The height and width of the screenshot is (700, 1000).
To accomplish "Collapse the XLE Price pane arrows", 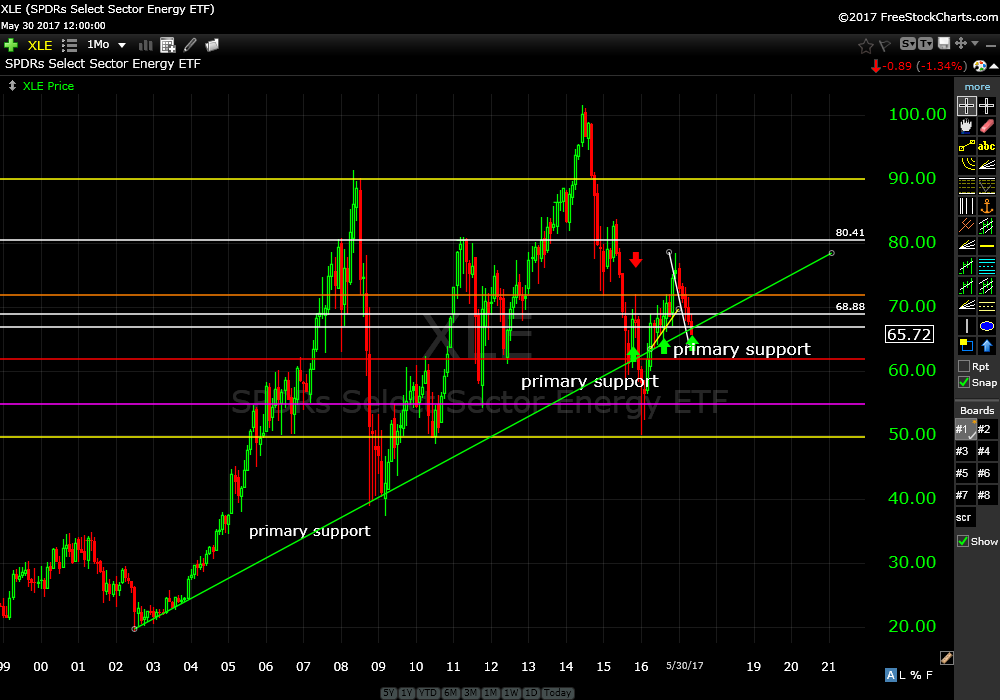I will [11, 86].
